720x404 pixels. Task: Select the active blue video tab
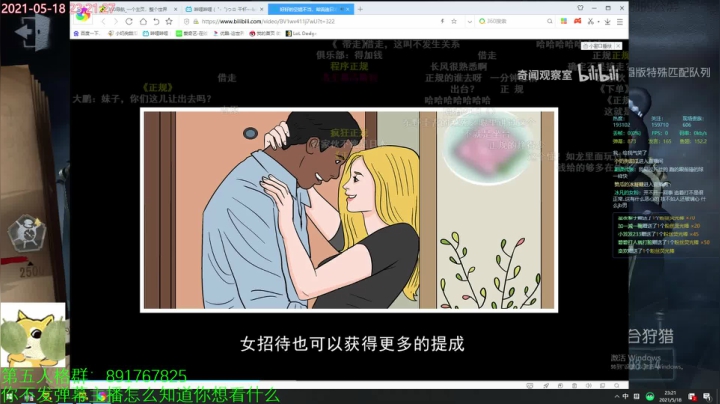coord(310,9)
